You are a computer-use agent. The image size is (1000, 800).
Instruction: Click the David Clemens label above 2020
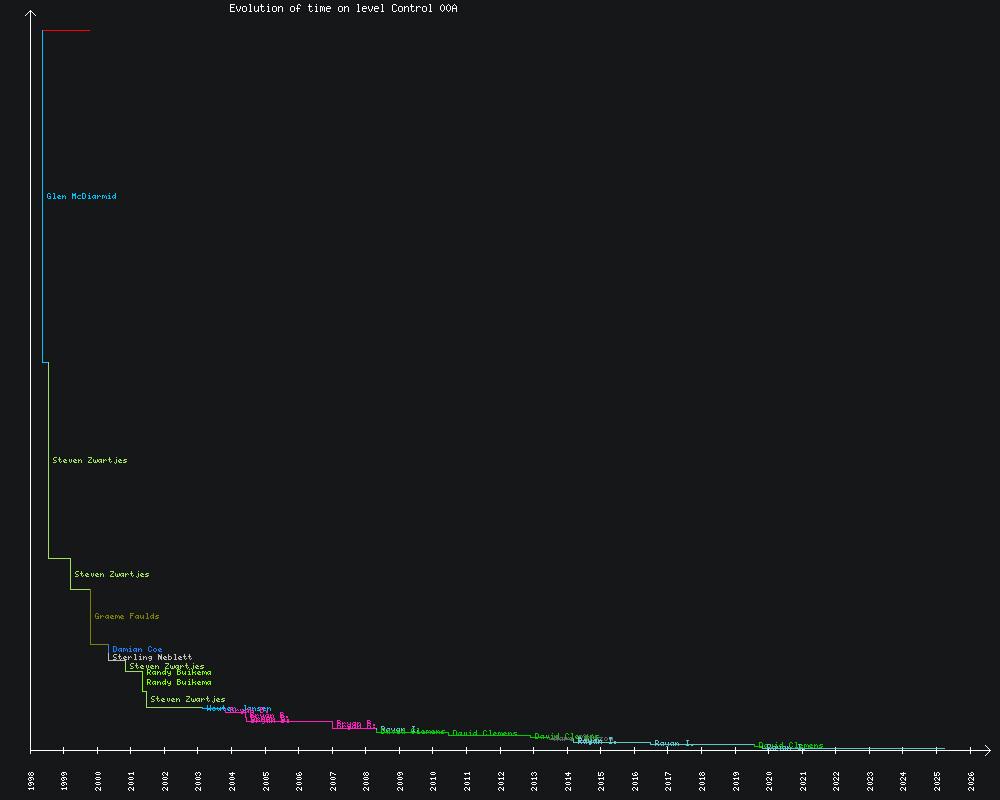point(791,745)
